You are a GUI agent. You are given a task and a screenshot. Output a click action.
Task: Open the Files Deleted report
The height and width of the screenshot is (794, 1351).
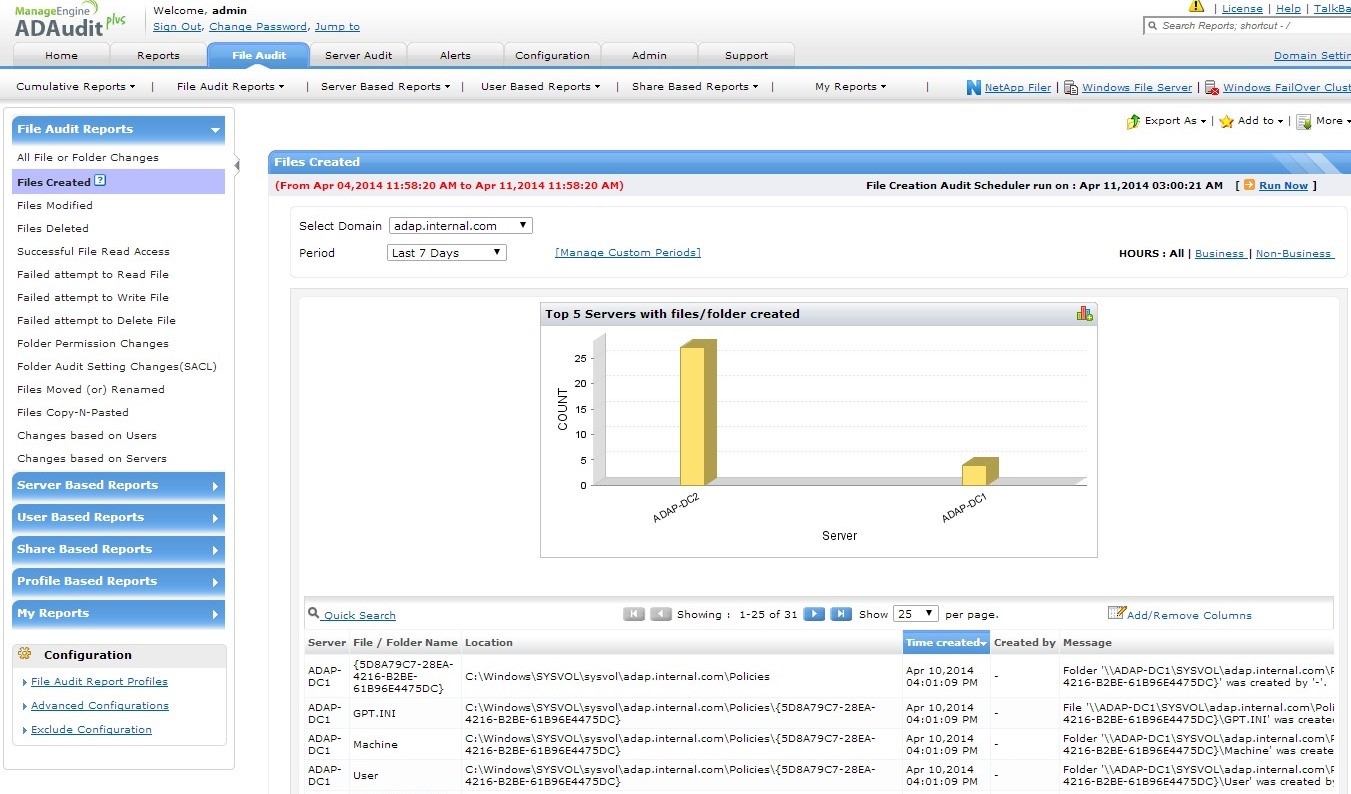[x=52, y=229]
